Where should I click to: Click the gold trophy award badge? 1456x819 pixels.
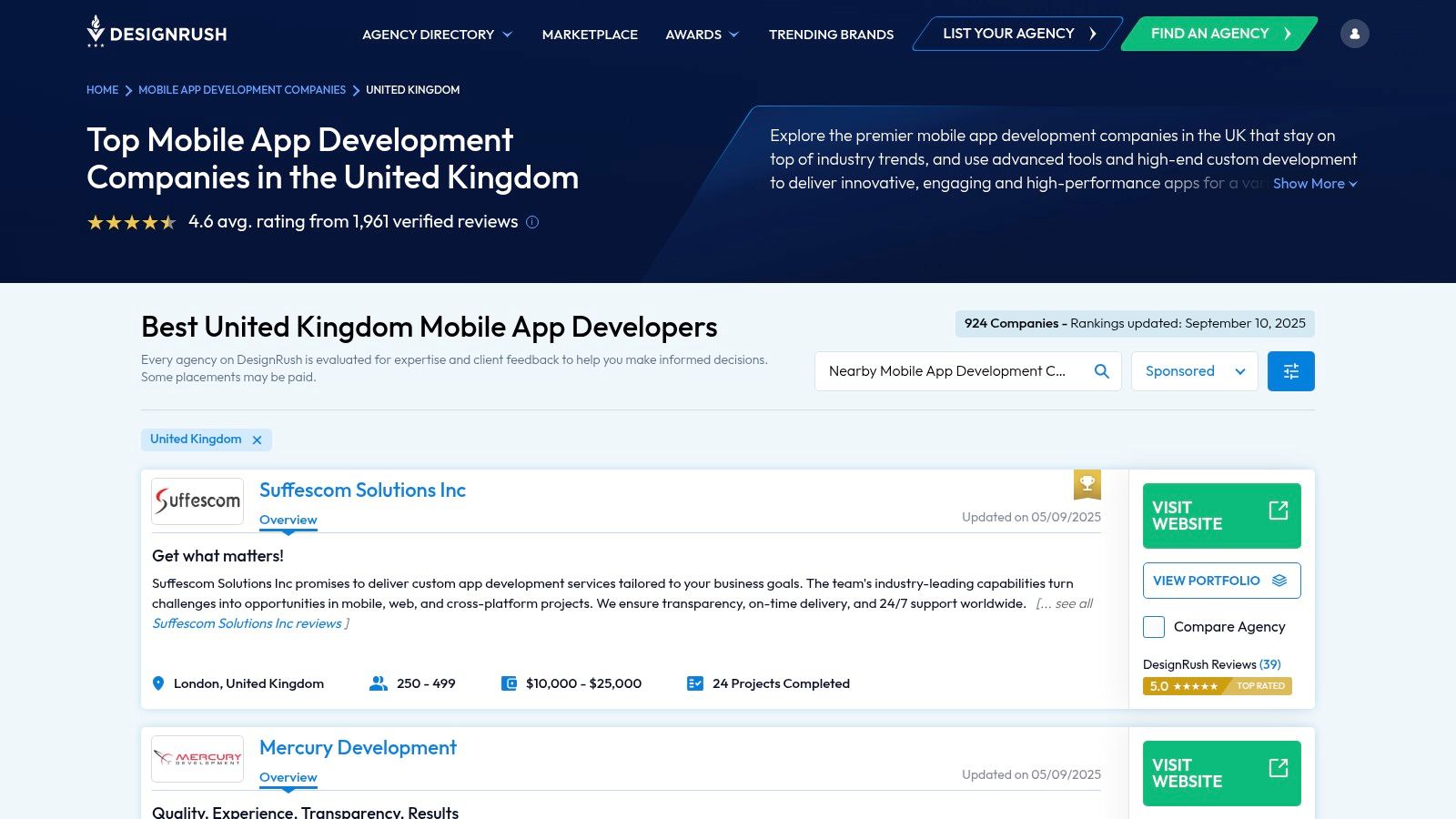1087,484
